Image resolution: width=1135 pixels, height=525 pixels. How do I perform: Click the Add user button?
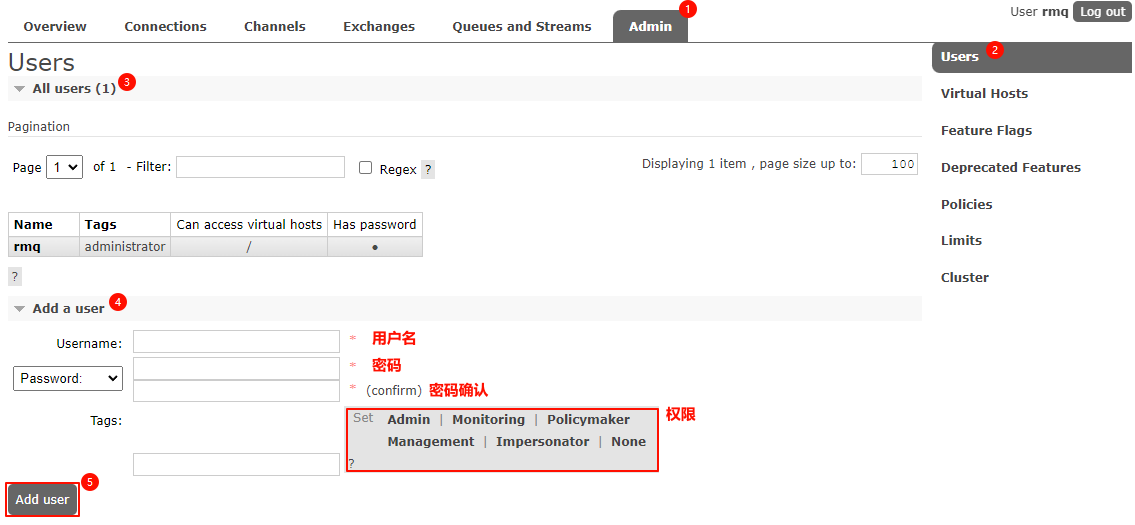pos(43,499)
